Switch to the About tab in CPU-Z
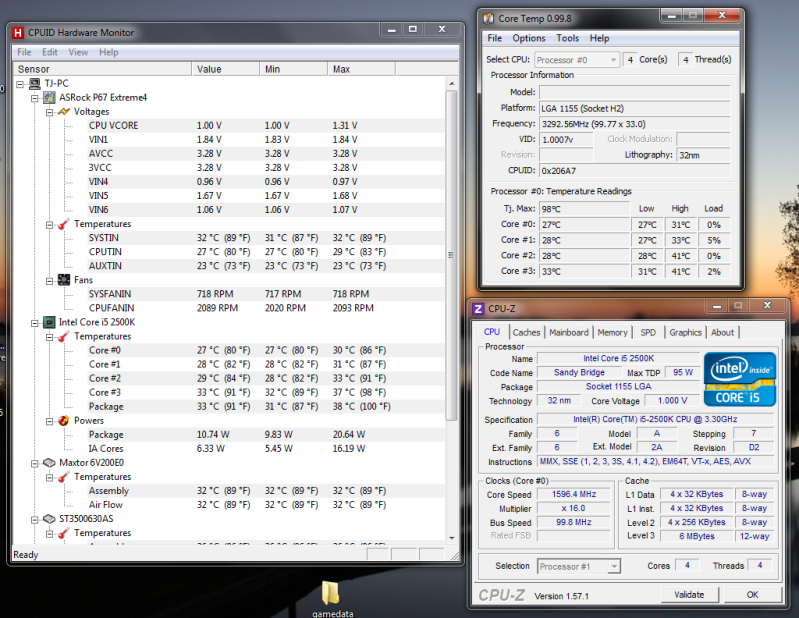 (723, 333)
